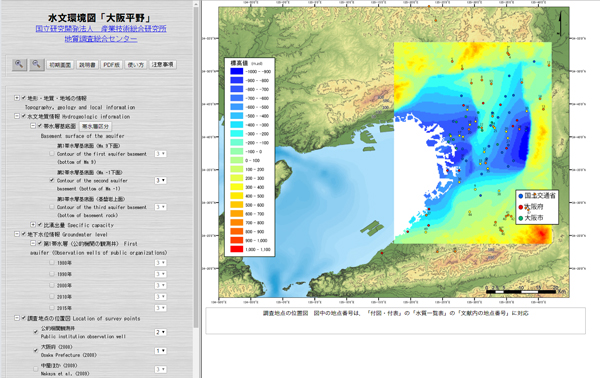Collapse the Groundwater level node
This screenshot has height=378, width=600.
coord(17,234)
